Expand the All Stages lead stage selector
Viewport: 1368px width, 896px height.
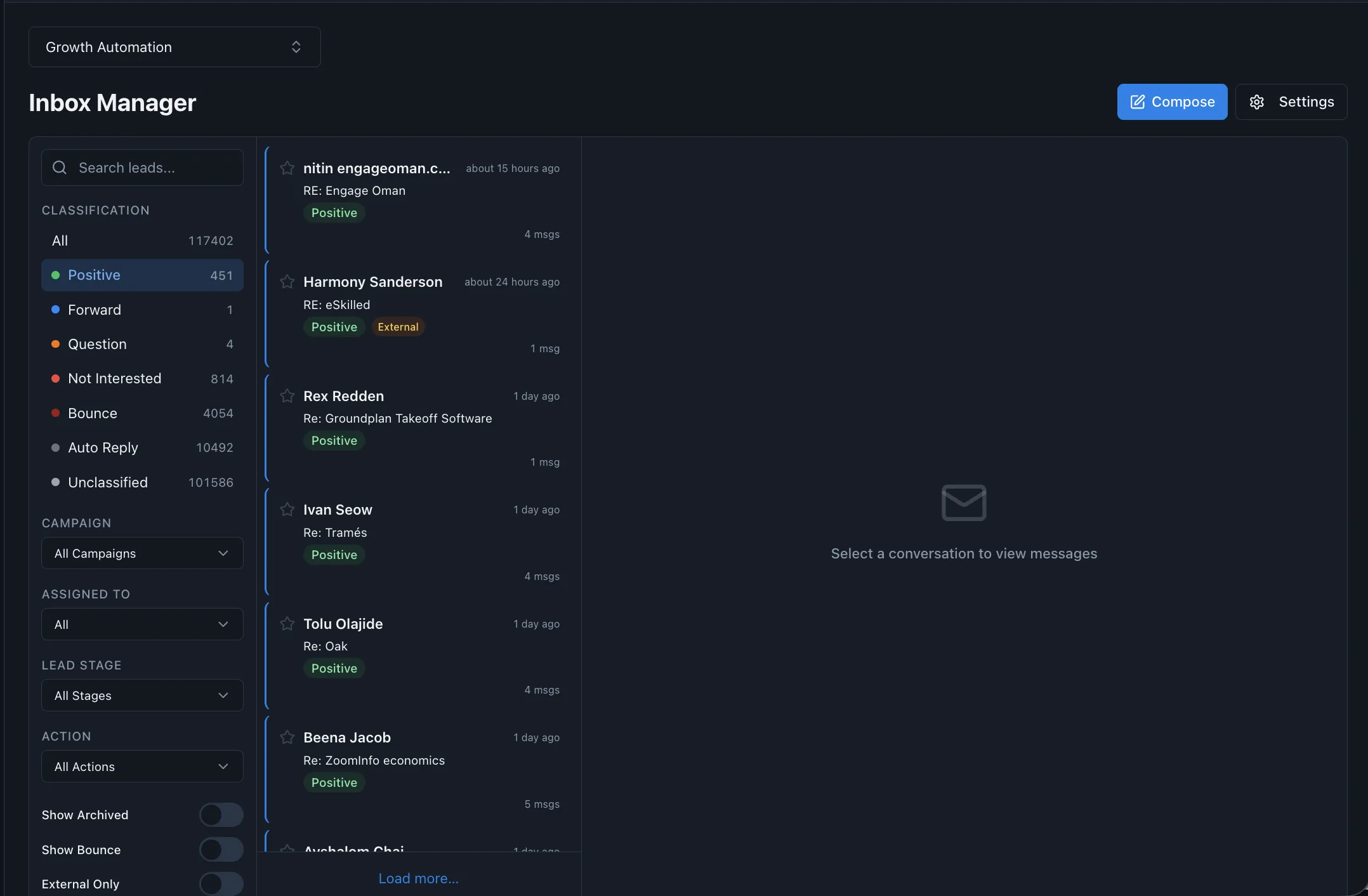(141, 695)
